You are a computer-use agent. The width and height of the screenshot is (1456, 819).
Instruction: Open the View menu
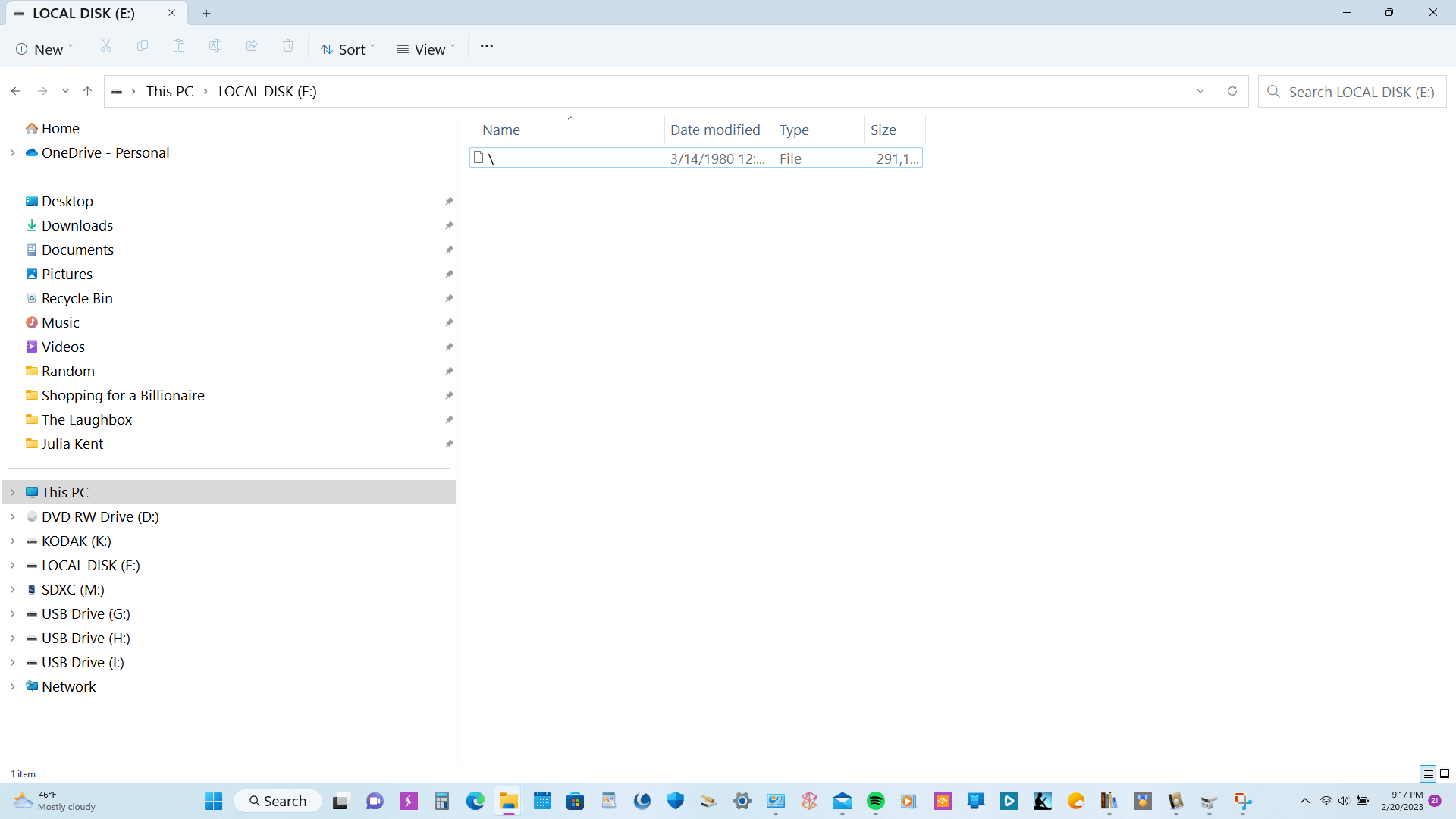426,49
